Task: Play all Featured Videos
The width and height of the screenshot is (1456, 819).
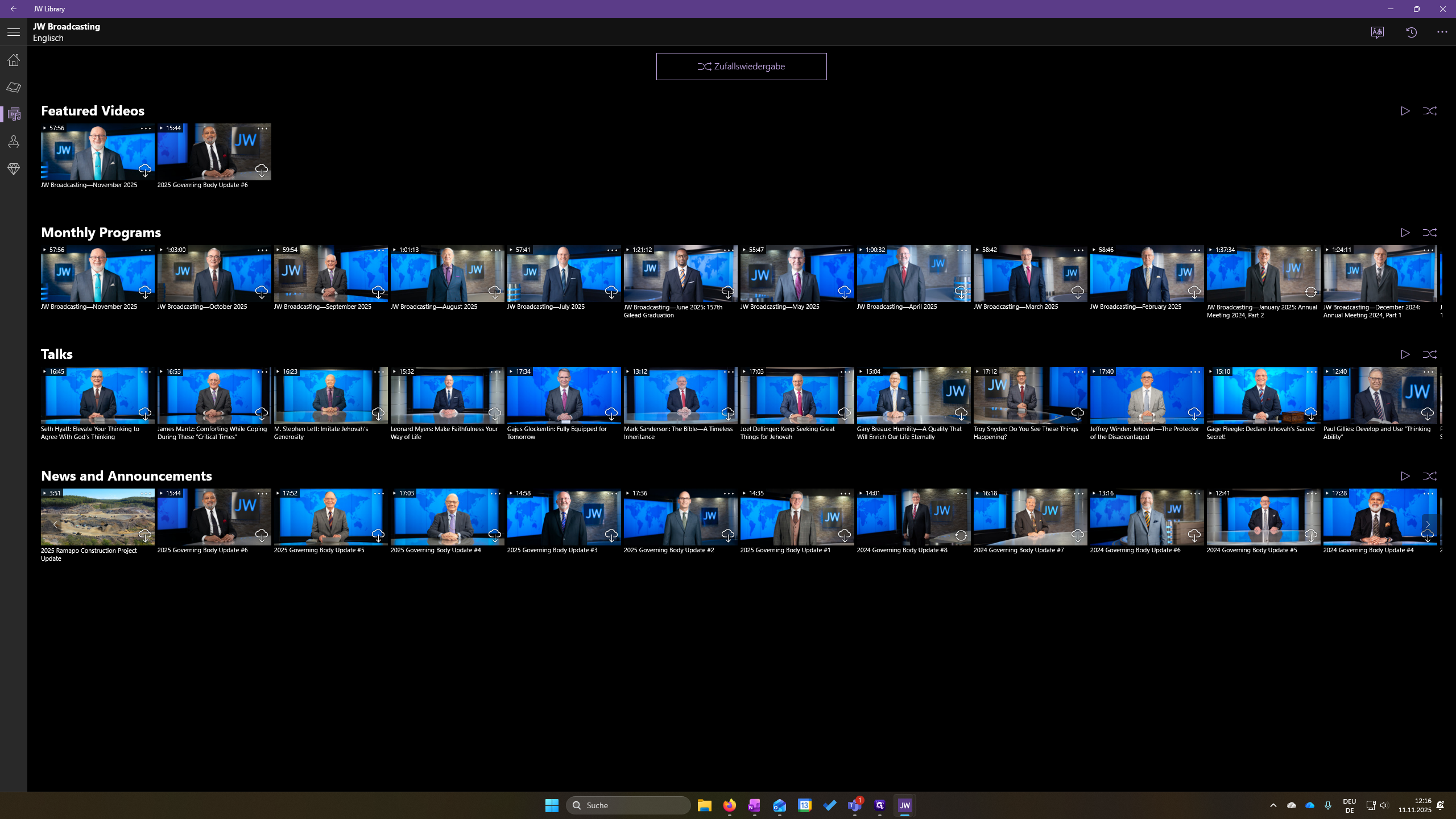Action: (x=1405, y=111)
